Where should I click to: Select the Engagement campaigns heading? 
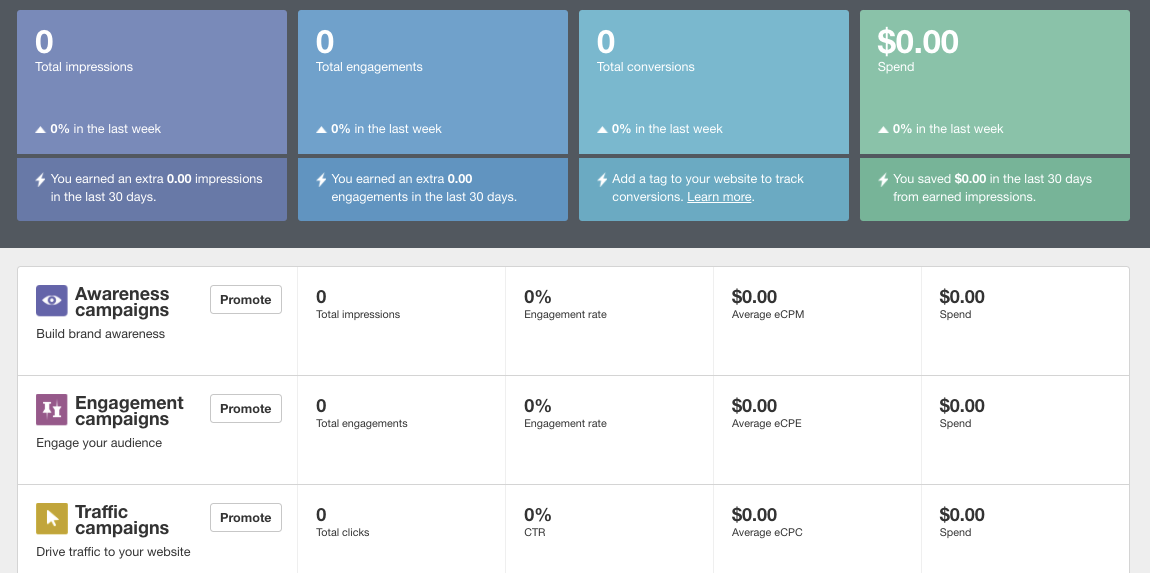coord(129,411)
